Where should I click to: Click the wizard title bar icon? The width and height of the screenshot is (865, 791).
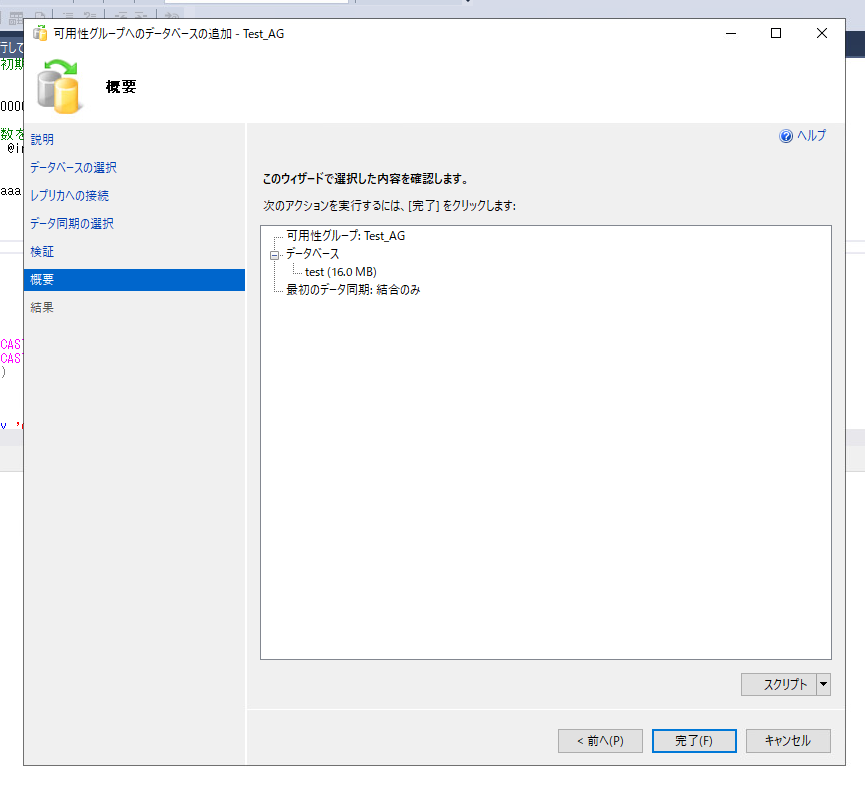[40, 34]
